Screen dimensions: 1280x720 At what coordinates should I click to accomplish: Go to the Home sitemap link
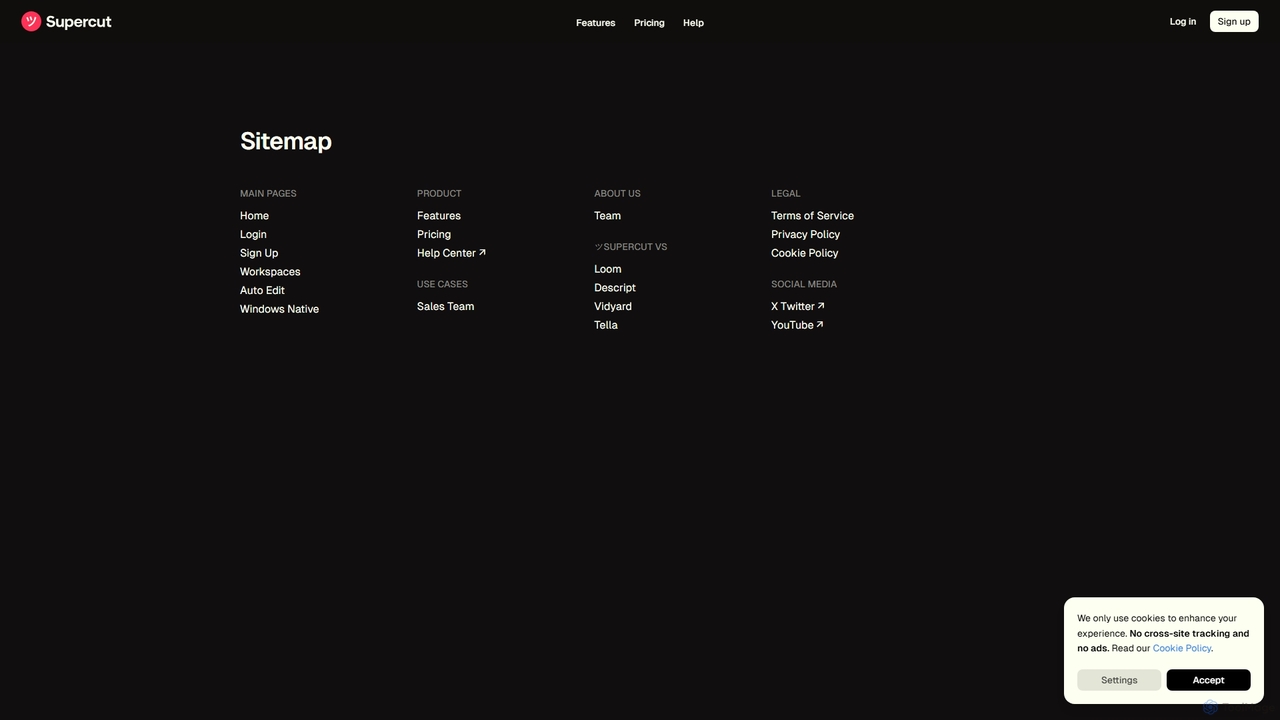(x=254, y=216)
